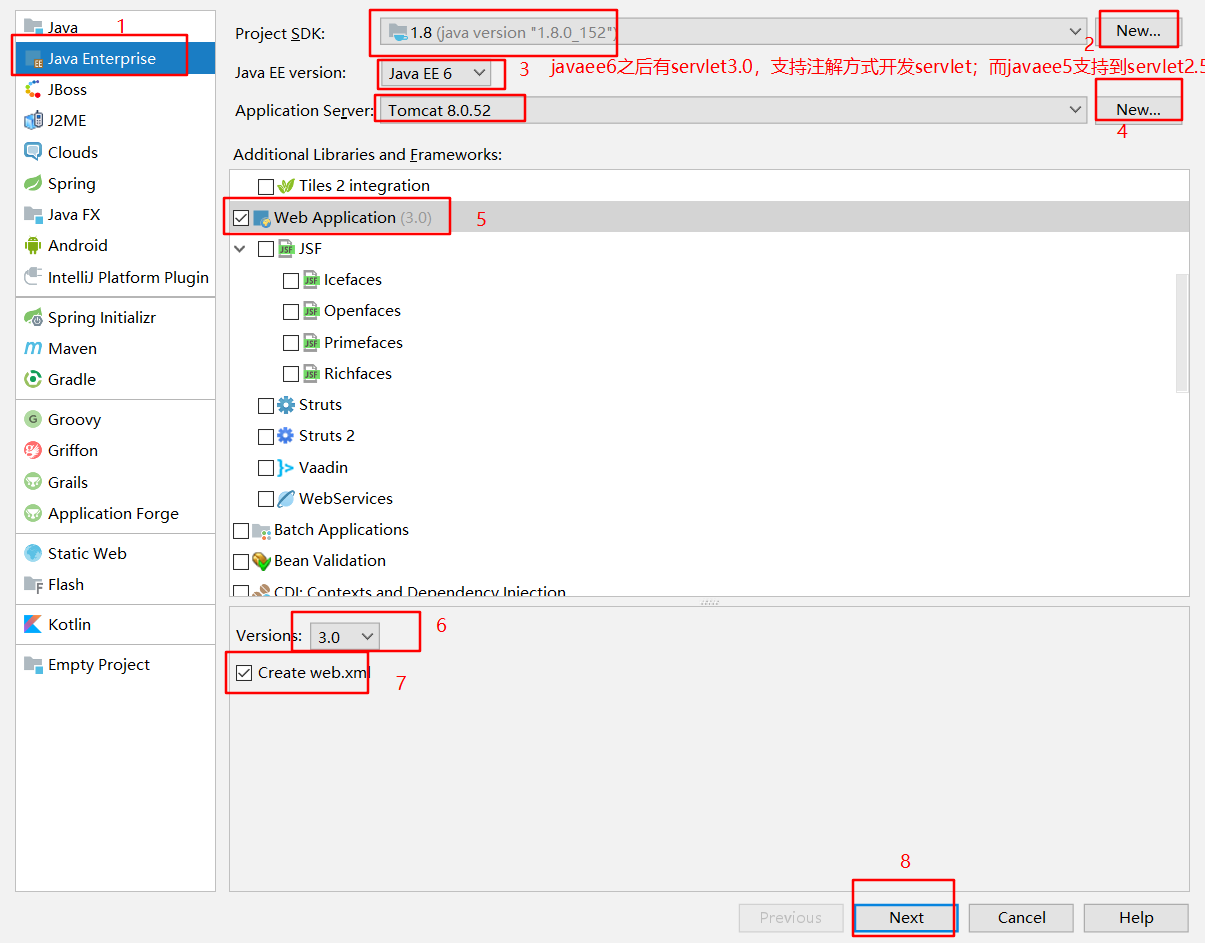
Task: Select the Spring Initializr icon
Action: coord(33,318)
